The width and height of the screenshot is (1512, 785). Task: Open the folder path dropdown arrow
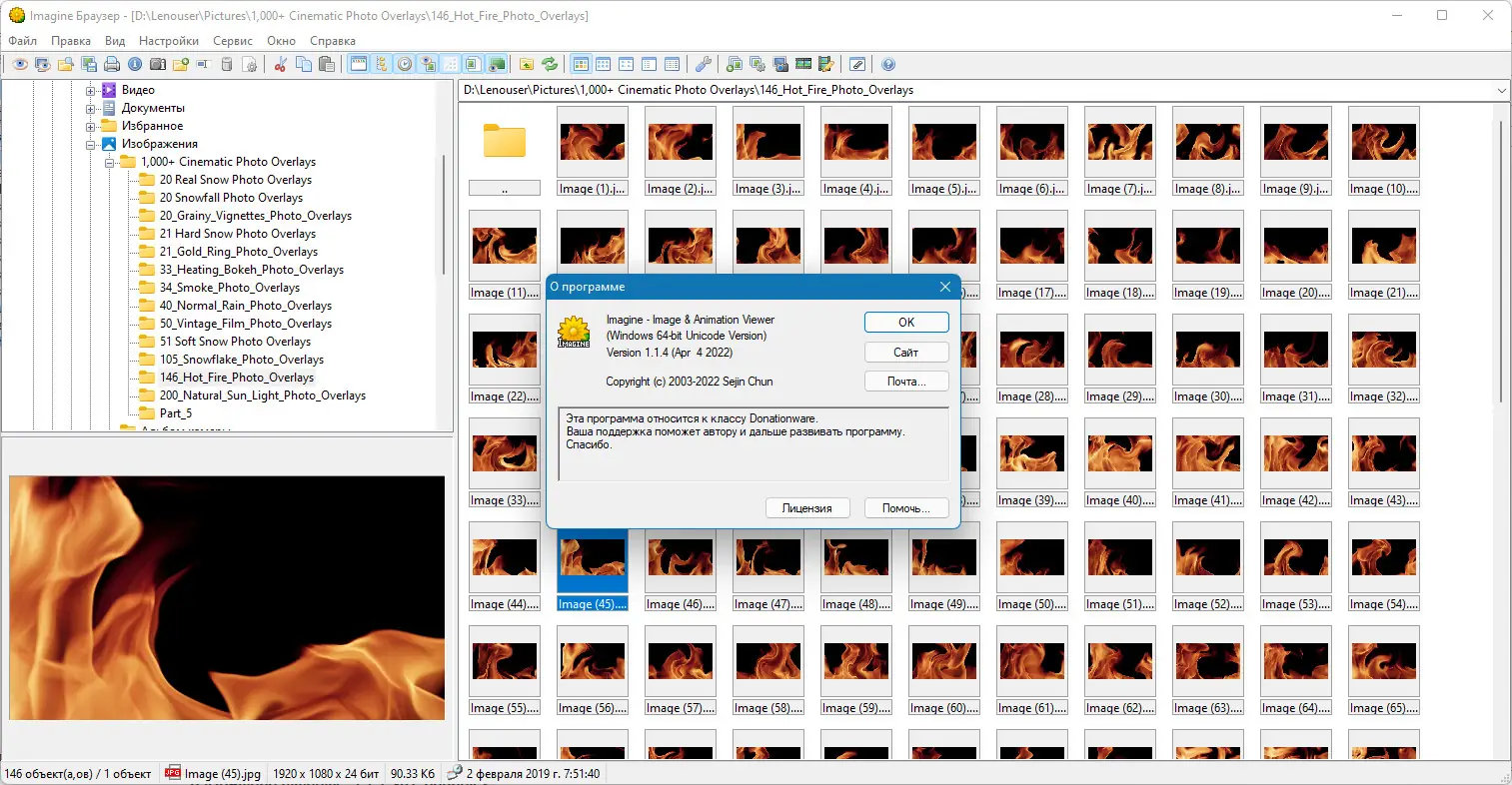click(x=1502, y=90)
